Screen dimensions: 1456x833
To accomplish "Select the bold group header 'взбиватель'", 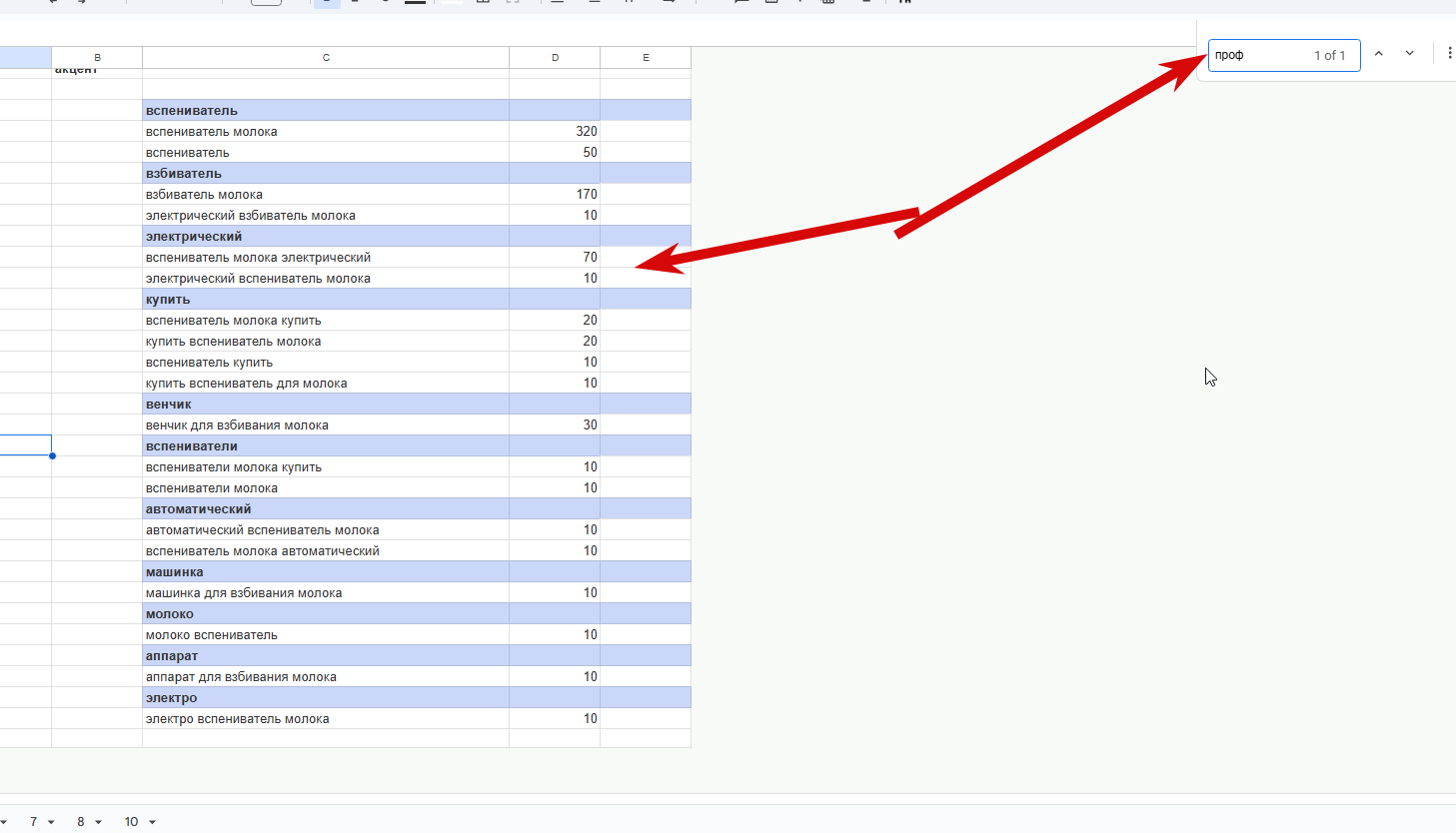I will [326, 174].
